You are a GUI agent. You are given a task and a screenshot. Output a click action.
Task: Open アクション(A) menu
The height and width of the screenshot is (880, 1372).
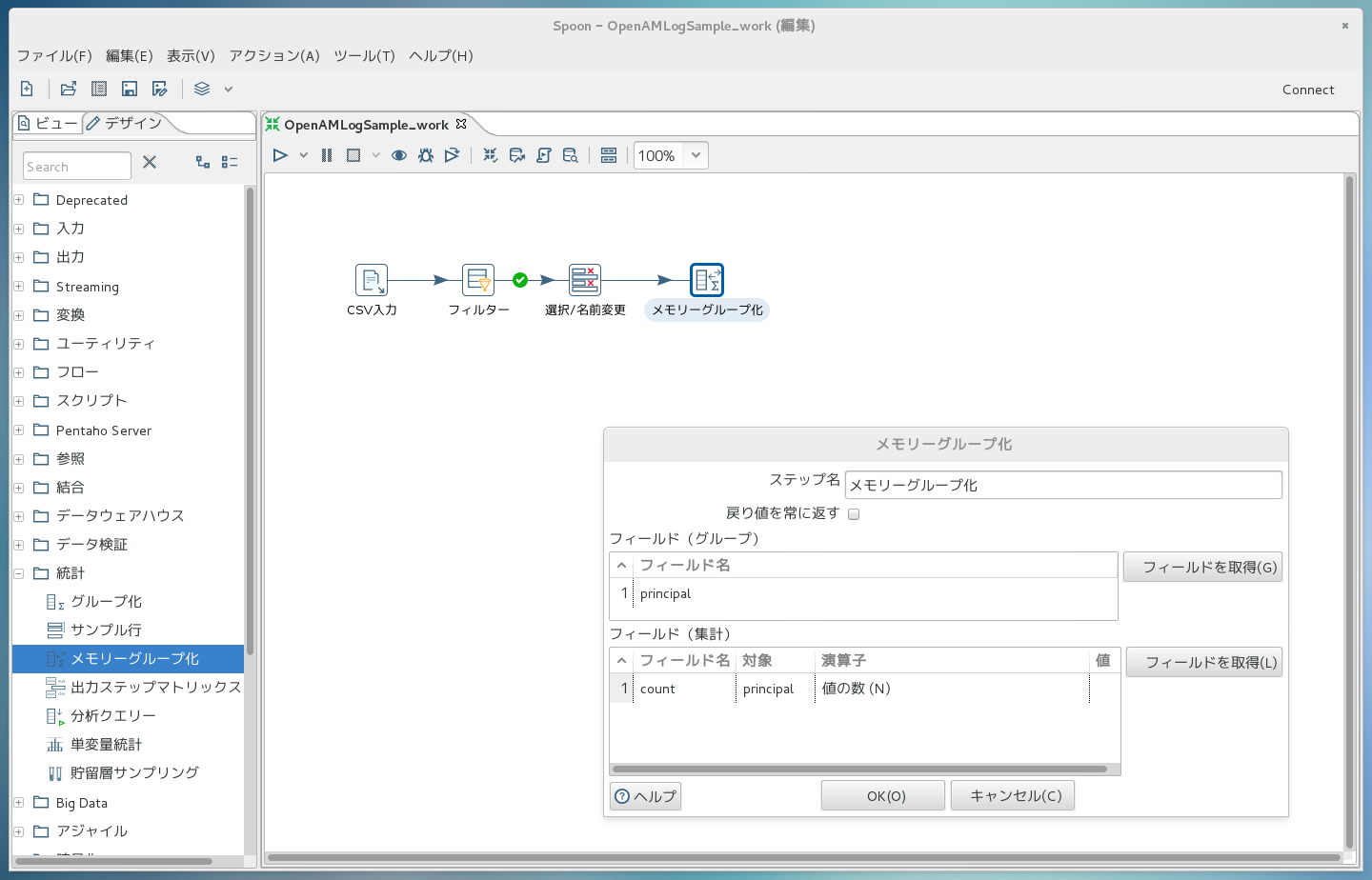(x=274, y=55)
